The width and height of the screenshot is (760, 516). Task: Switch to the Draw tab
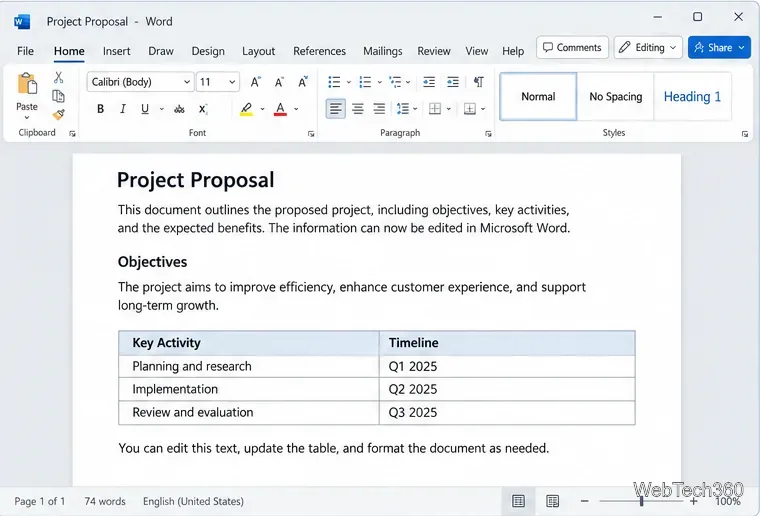161,51
